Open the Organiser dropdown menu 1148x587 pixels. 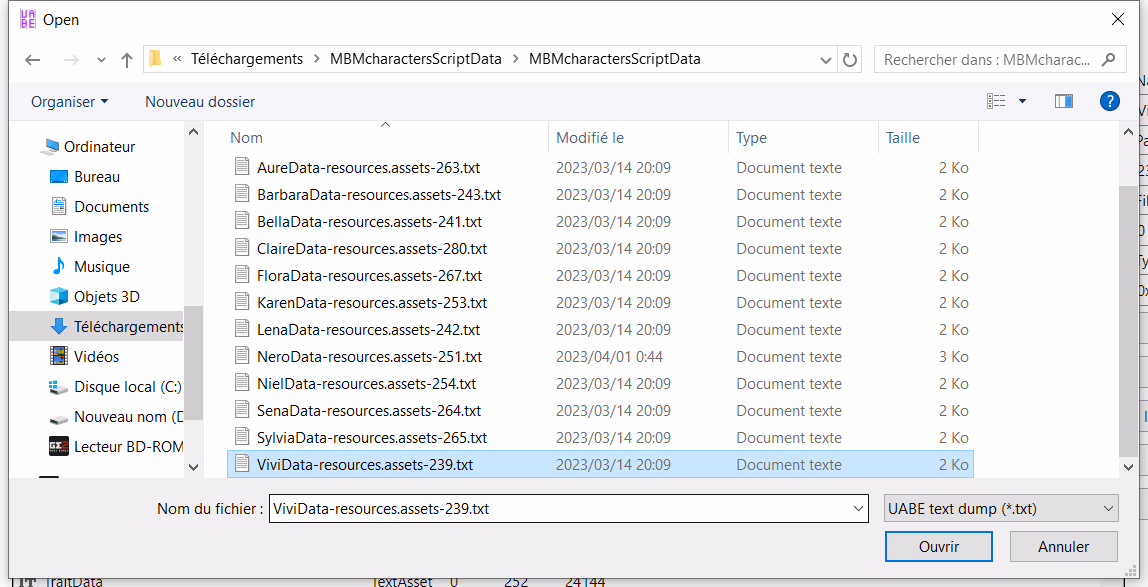[69, 102]
